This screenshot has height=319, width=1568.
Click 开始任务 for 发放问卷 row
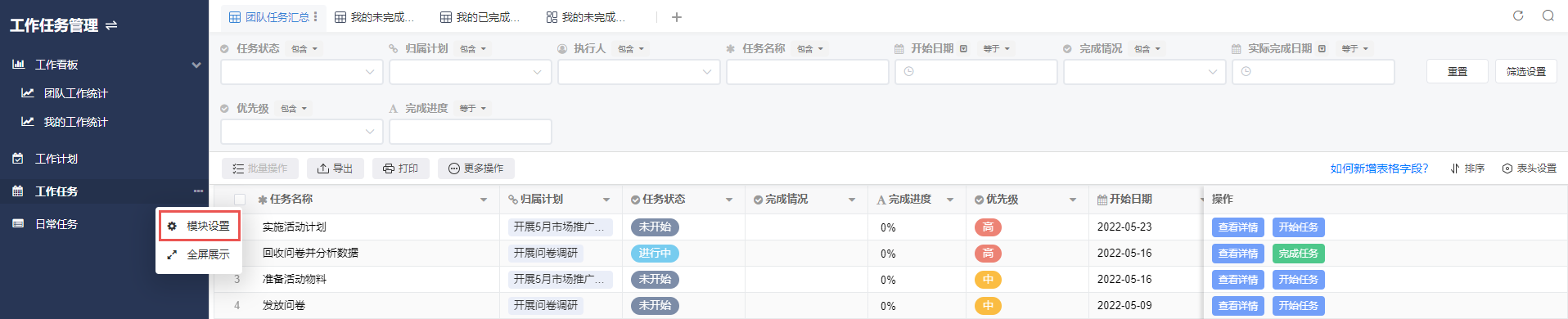[x=1299, y=306]
